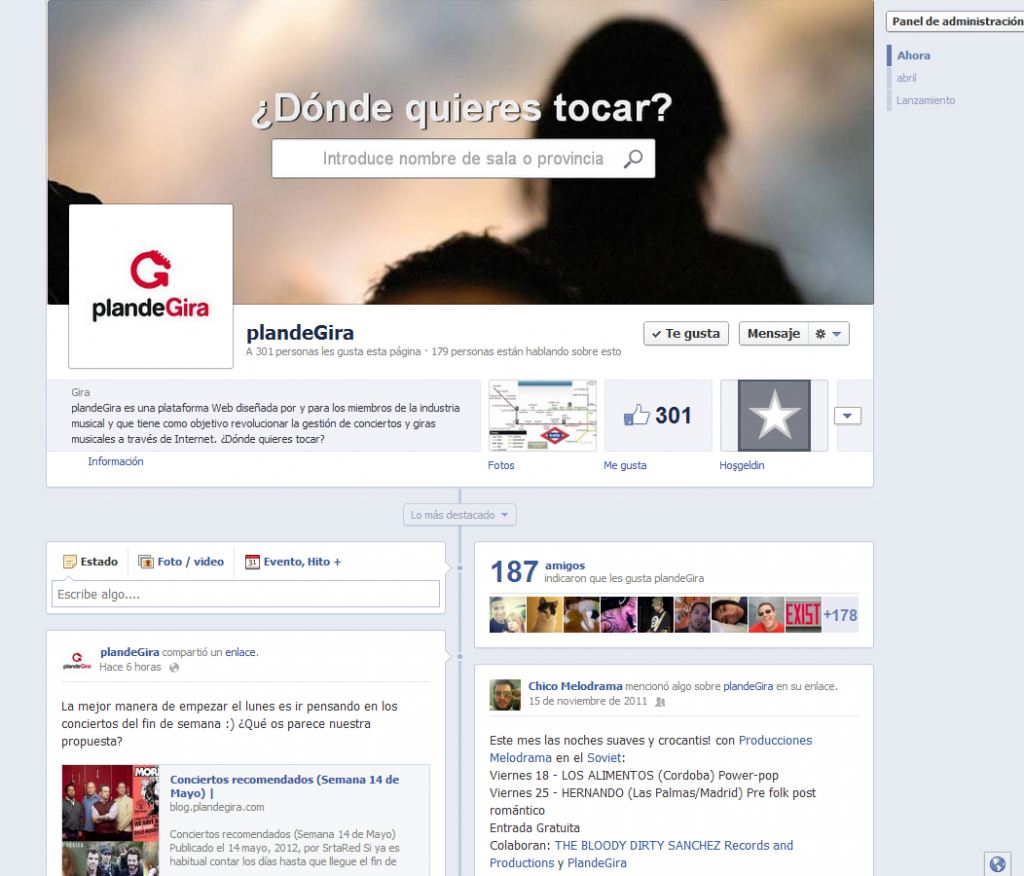Click the Fotos label link
Image resolution: width=1024 pixels, height=876 pixels.
501,465
